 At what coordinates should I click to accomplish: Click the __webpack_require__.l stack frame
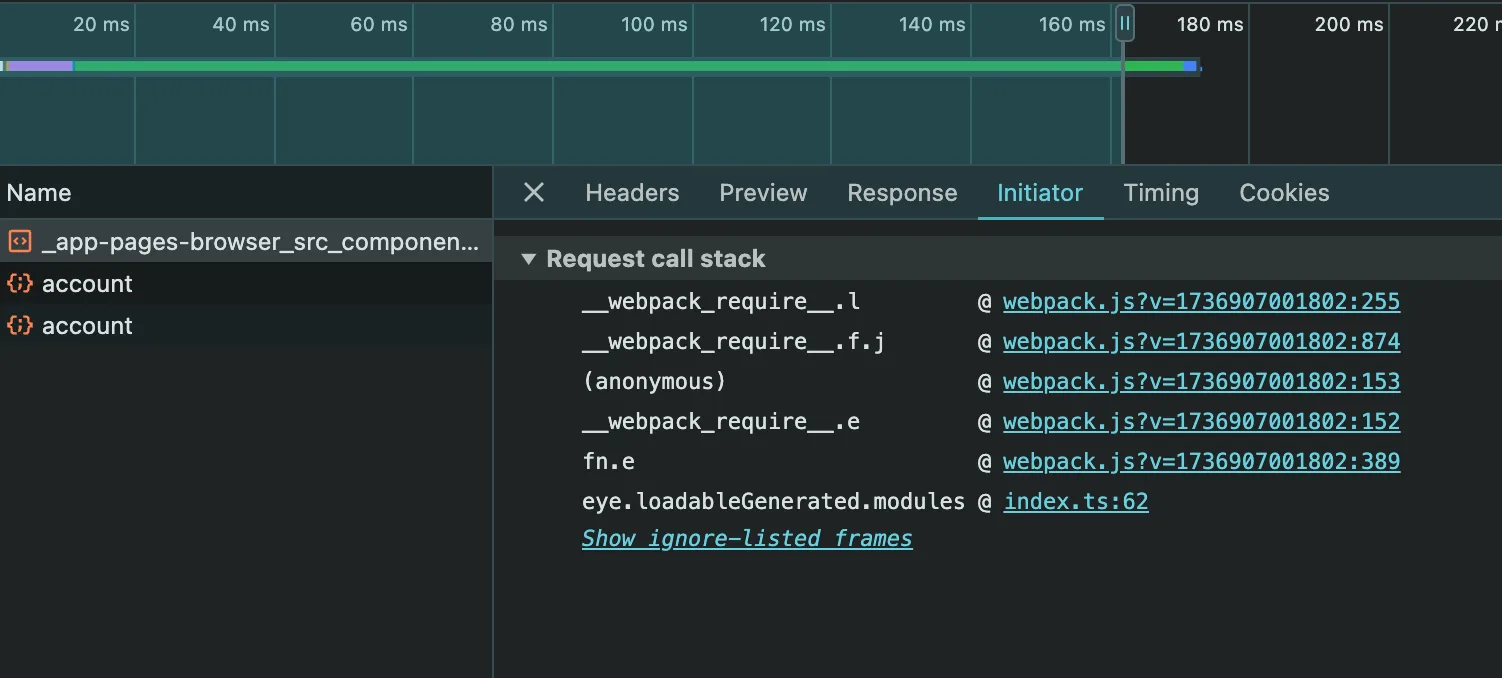721,302
